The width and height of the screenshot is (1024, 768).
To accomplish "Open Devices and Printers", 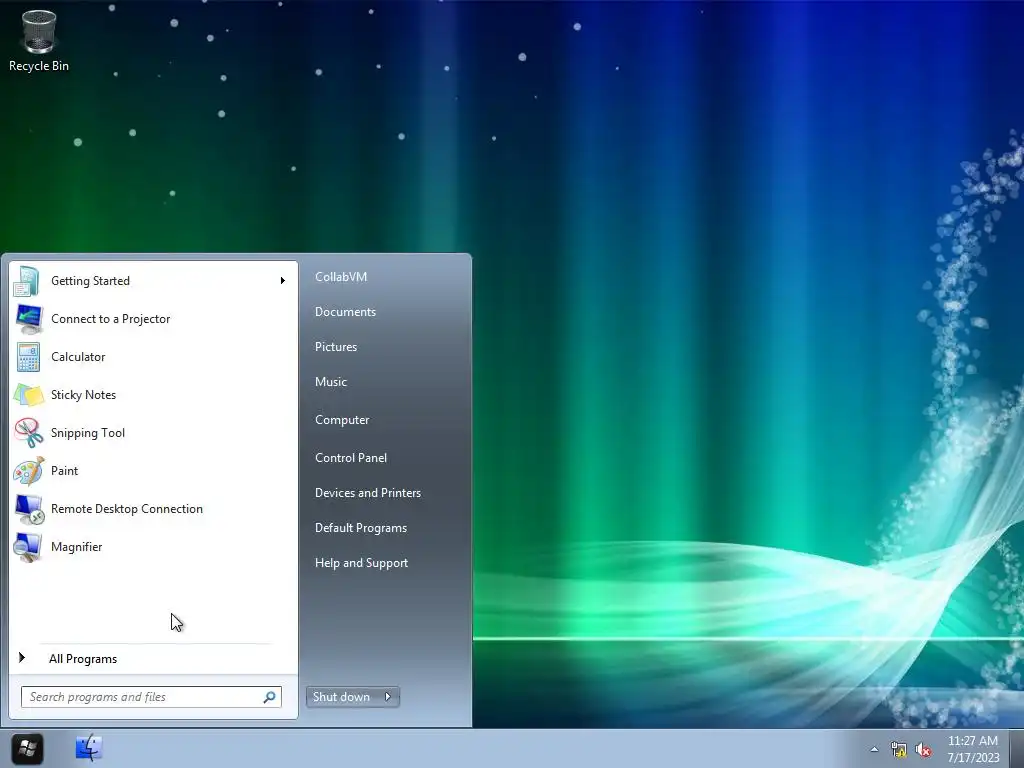I will [x=368, y=493].
